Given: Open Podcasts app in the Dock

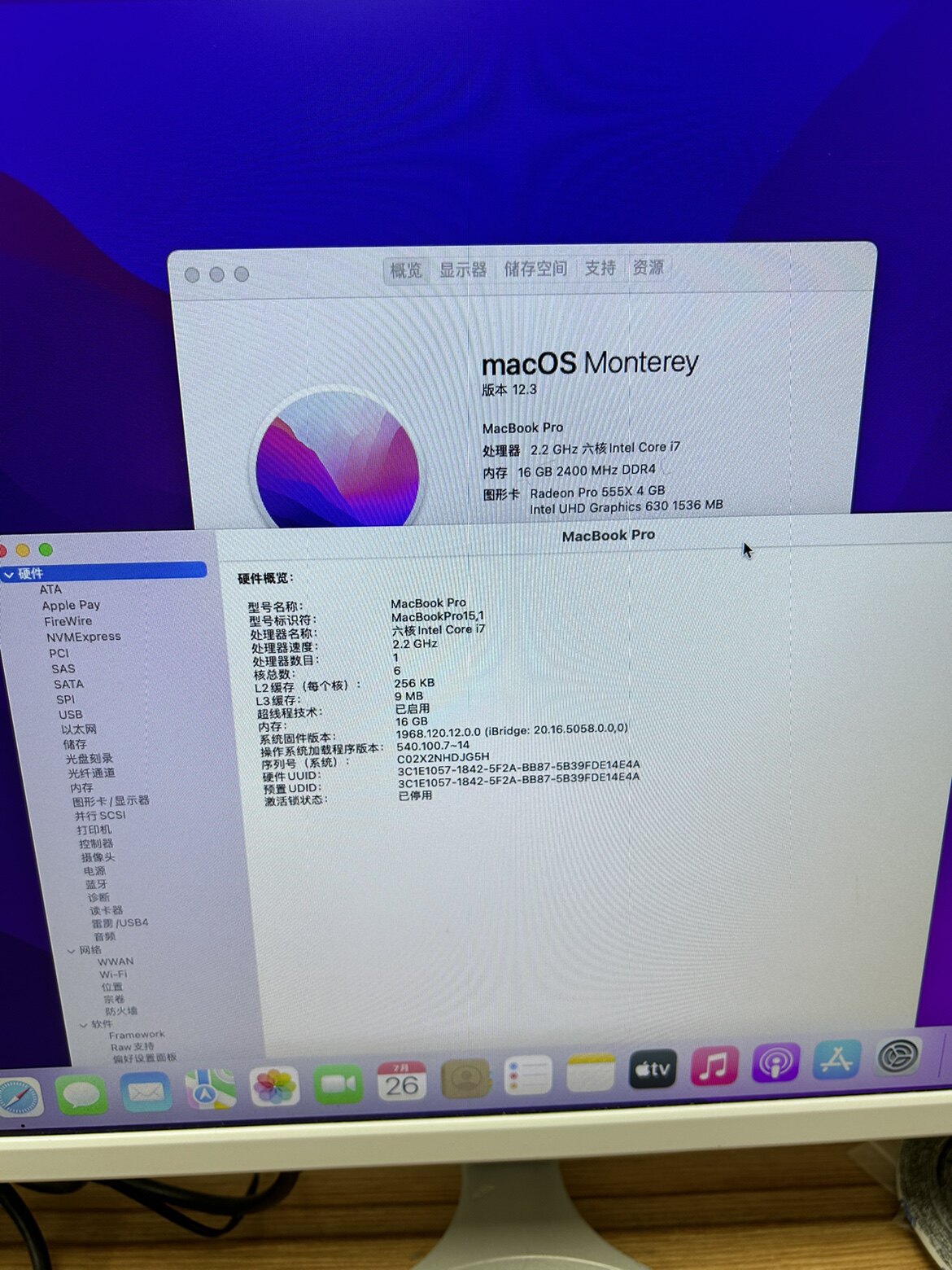Looking at the screenshot, I should click(775, 1062).
